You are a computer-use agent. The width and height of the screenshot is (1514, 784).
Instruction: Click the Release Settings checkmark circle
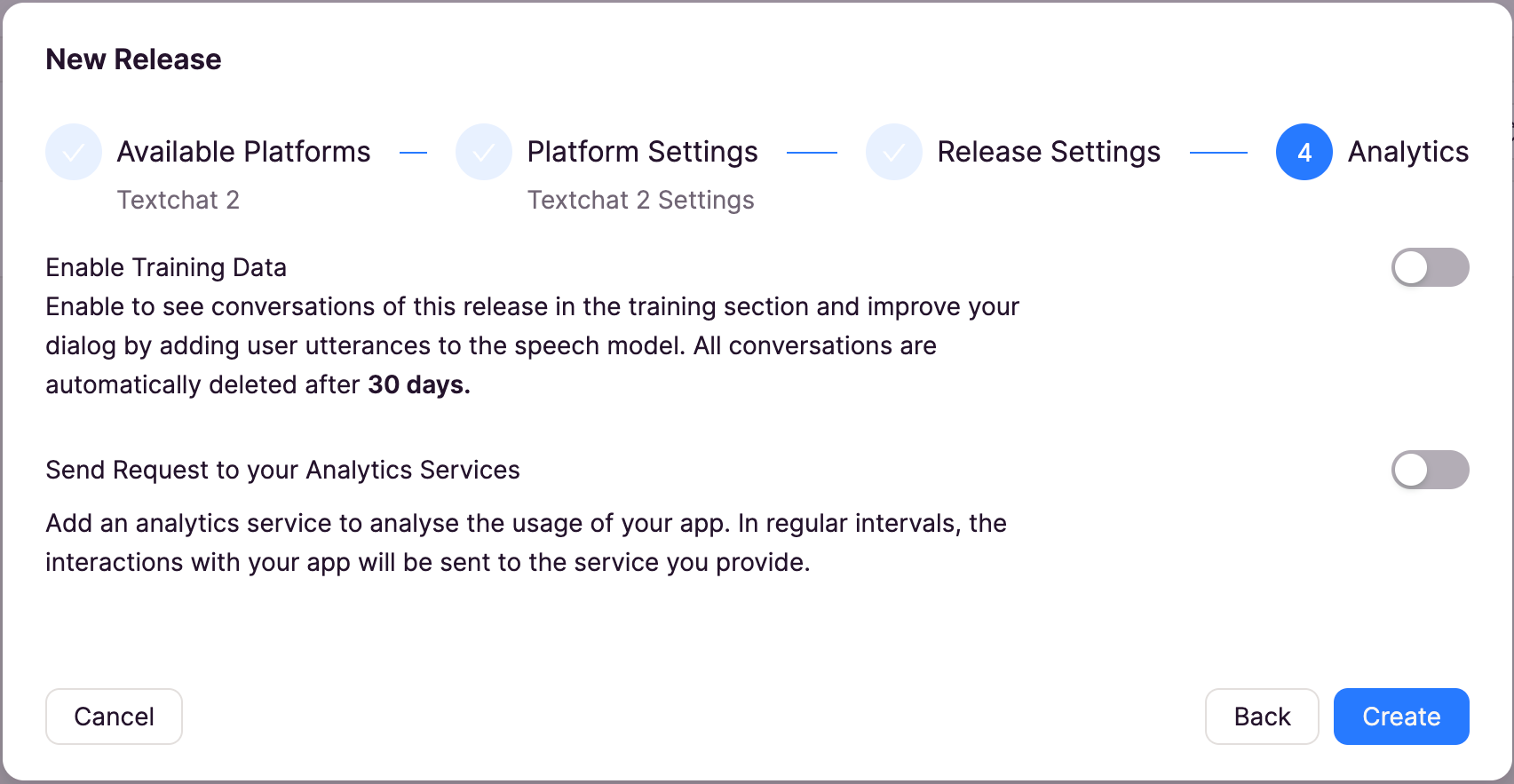pyautogui.click(x=894, y=152)
